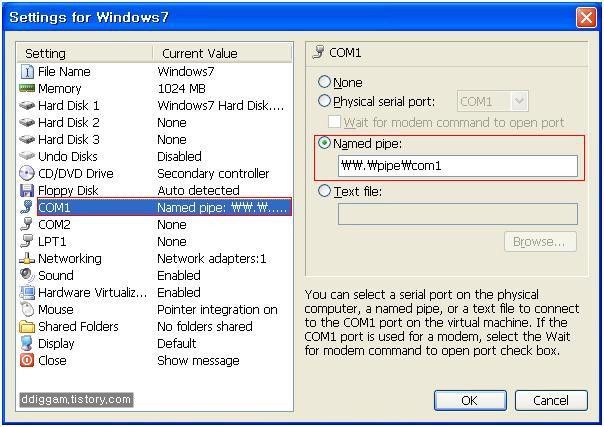Click the Text file path field
Image resolution: width=604 pixels, height=427 pixels.
(458, 214)
